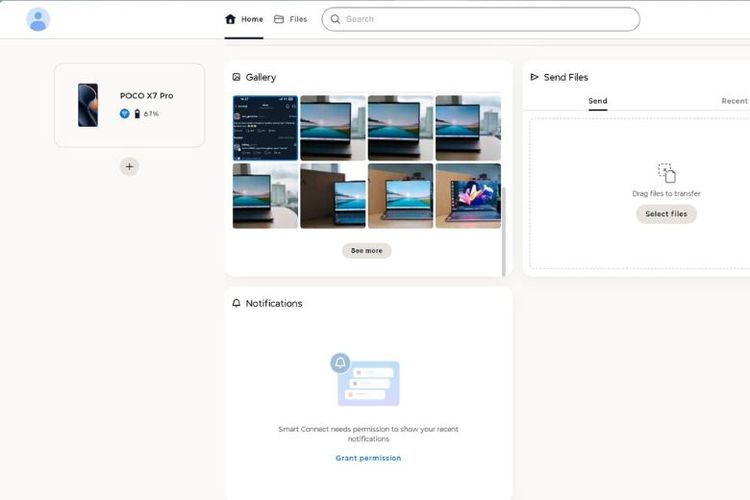Click the Grant permission link
The width and height of the screenshot is (750, 500).
pyautogui.click(x=368, y=458)
